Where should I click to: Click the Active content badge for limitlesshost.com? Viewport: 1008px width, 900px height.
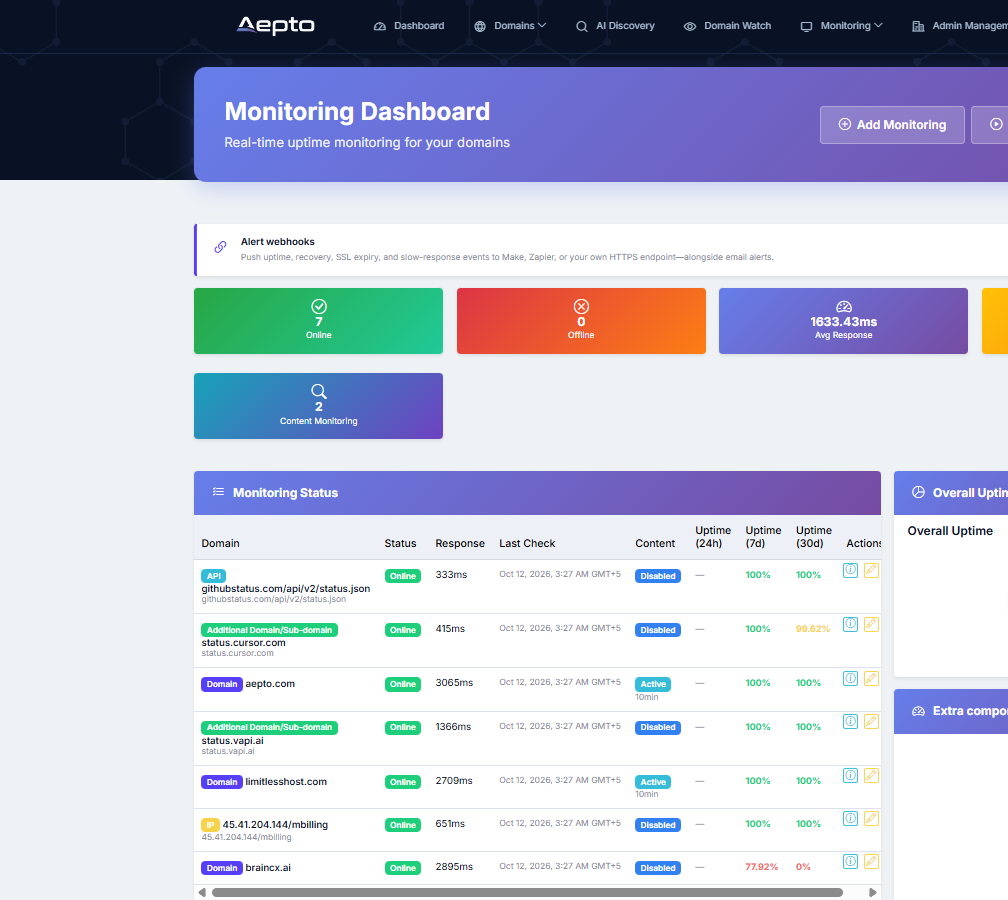click(652, 782)
